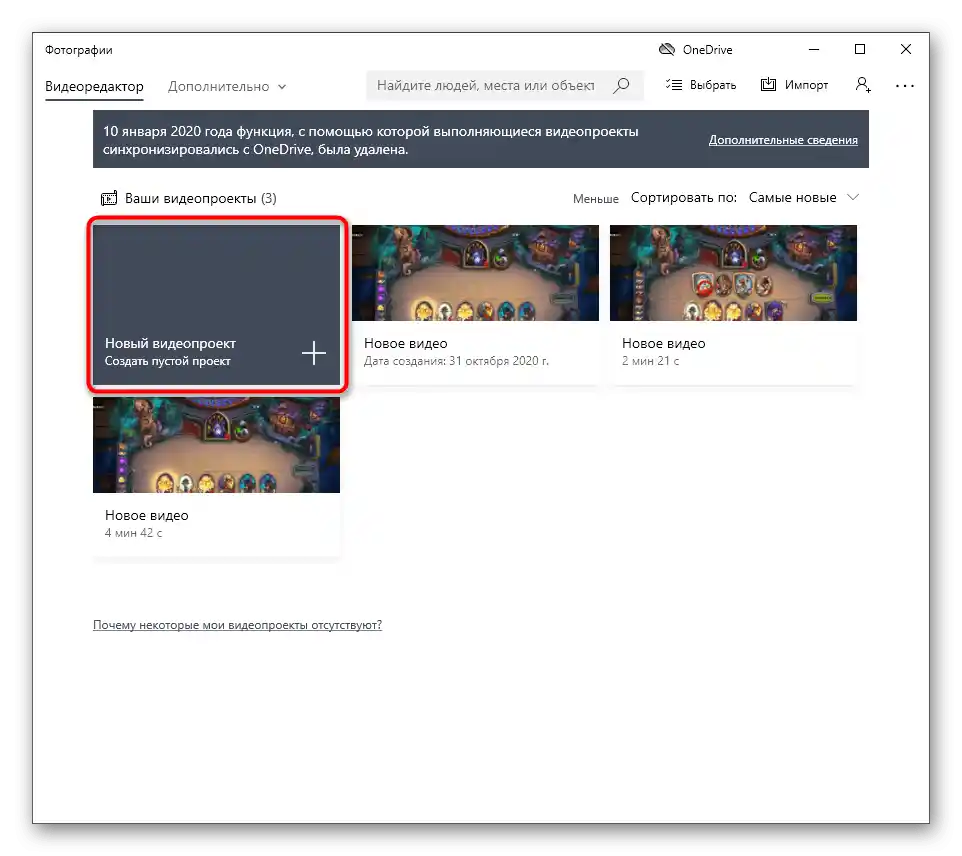The height and width of the screenshot is (856, 962).
Task: Click the Выбрать selection button
Action: point(701,85)
